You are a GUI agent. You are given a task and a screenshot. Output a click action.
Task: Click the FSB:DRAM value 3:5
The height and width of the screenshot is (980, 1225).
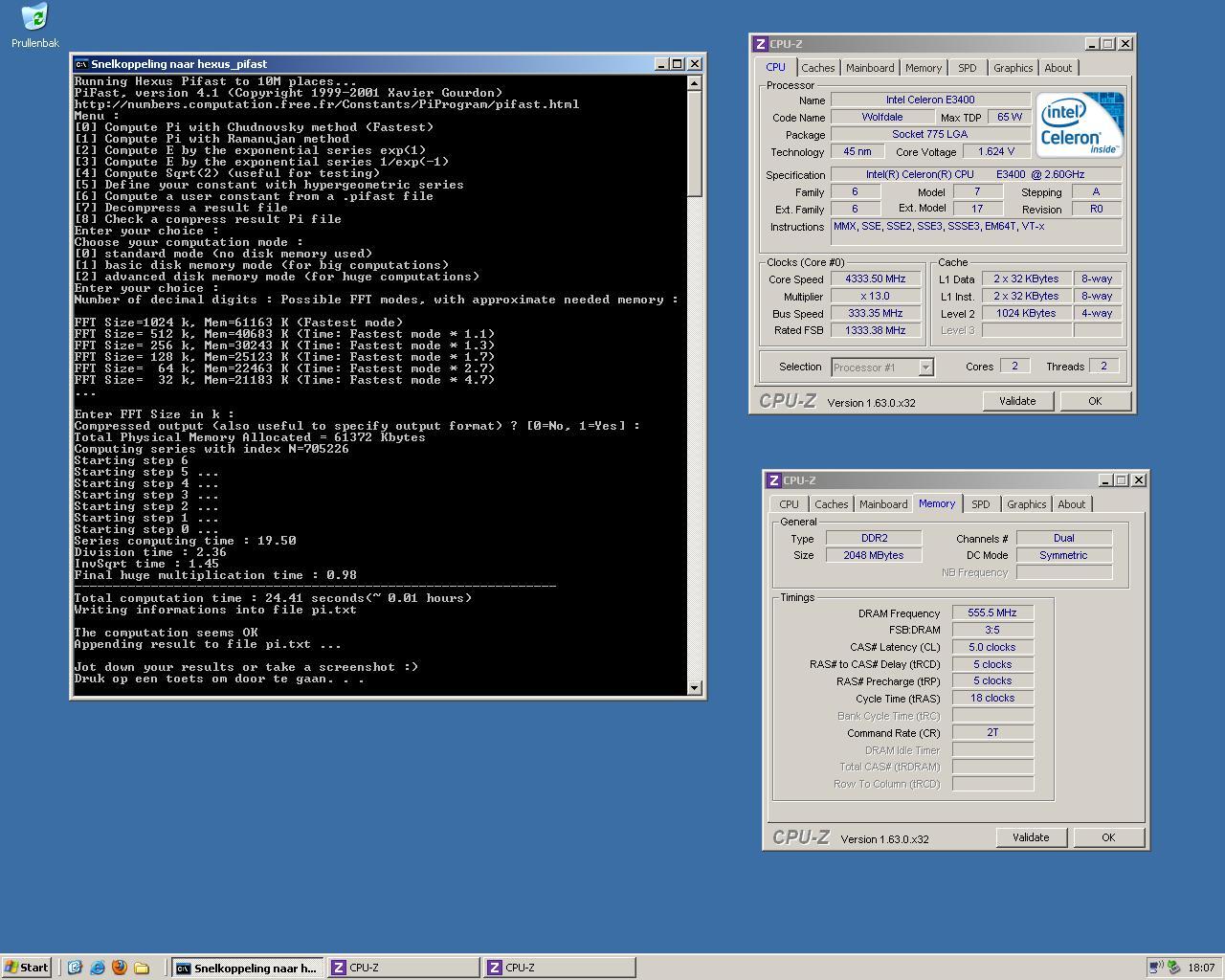pos(992,631)
